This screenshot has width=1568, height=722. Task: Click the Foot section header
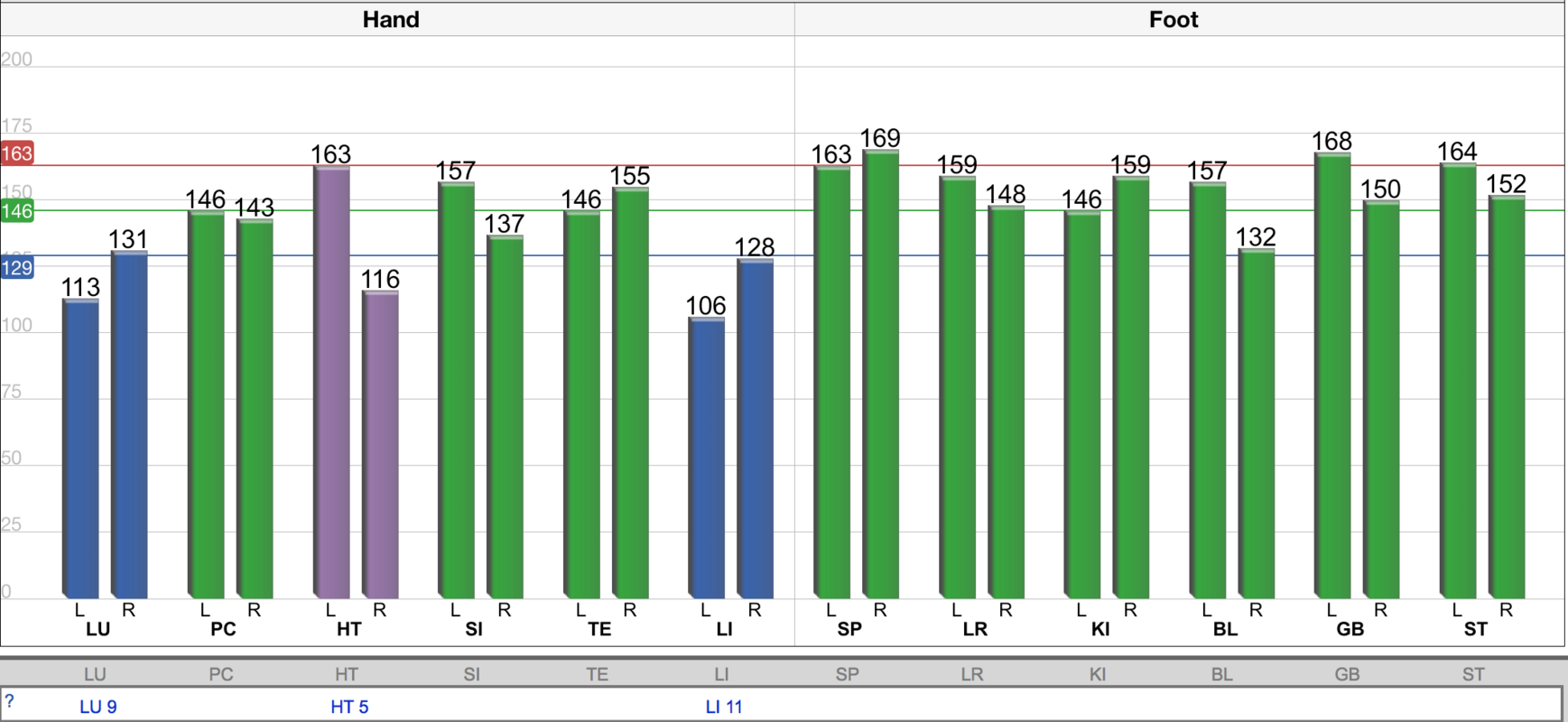(1174, 19)
